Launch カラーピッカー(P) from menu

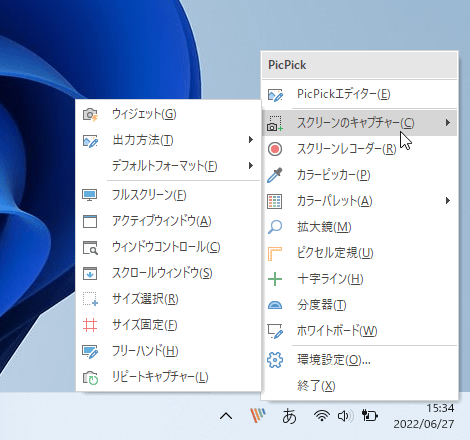360,175
